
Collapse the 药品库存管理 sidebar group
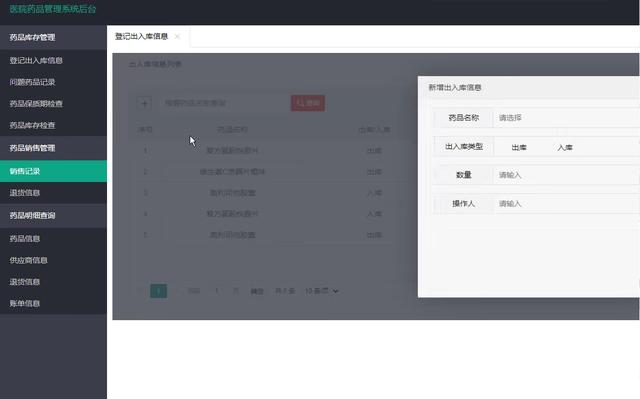click(x=53, y=38)
